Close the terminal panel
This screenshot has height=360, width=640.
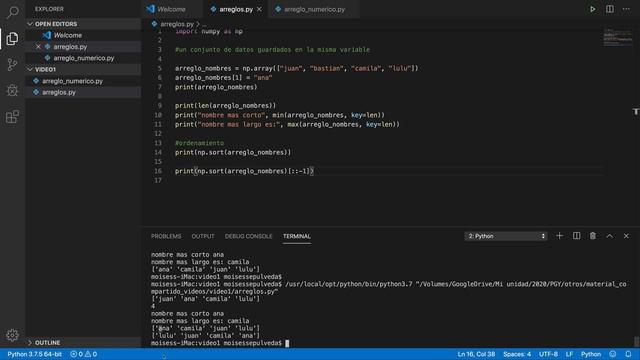(x=626, y=236)
